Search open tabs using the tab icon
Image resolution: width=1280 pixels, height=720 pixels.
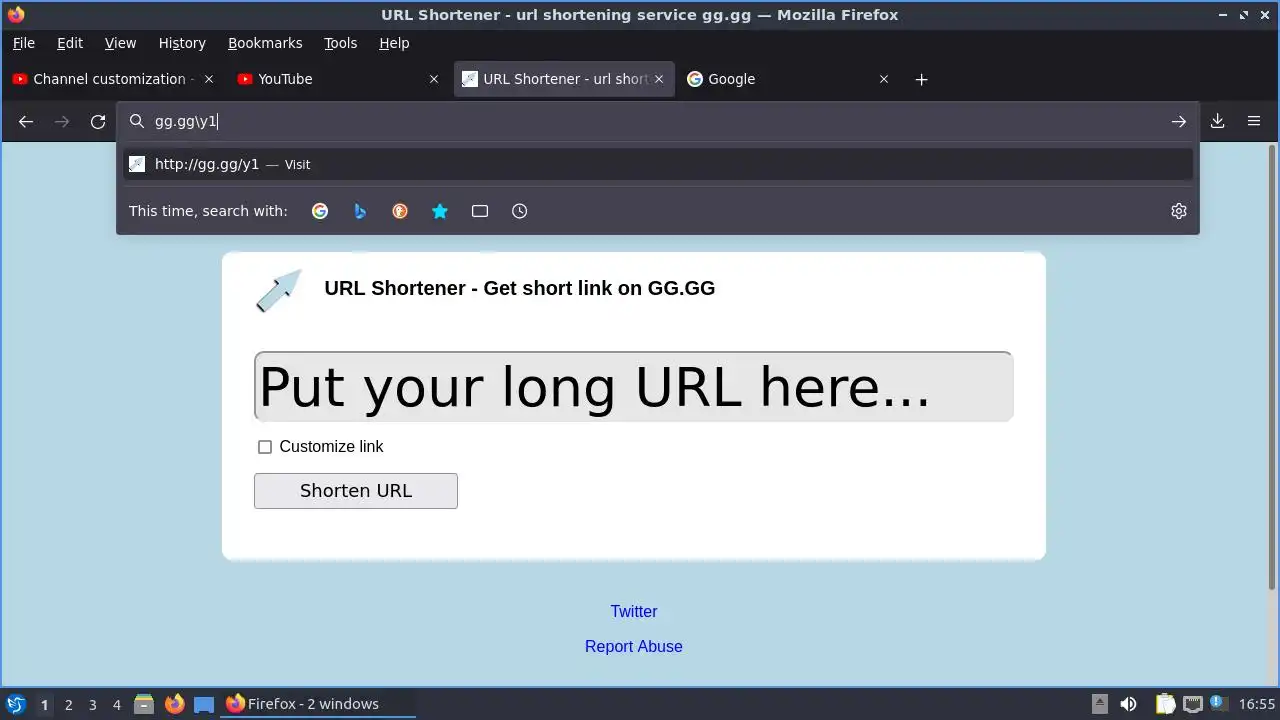coord(480,211)
